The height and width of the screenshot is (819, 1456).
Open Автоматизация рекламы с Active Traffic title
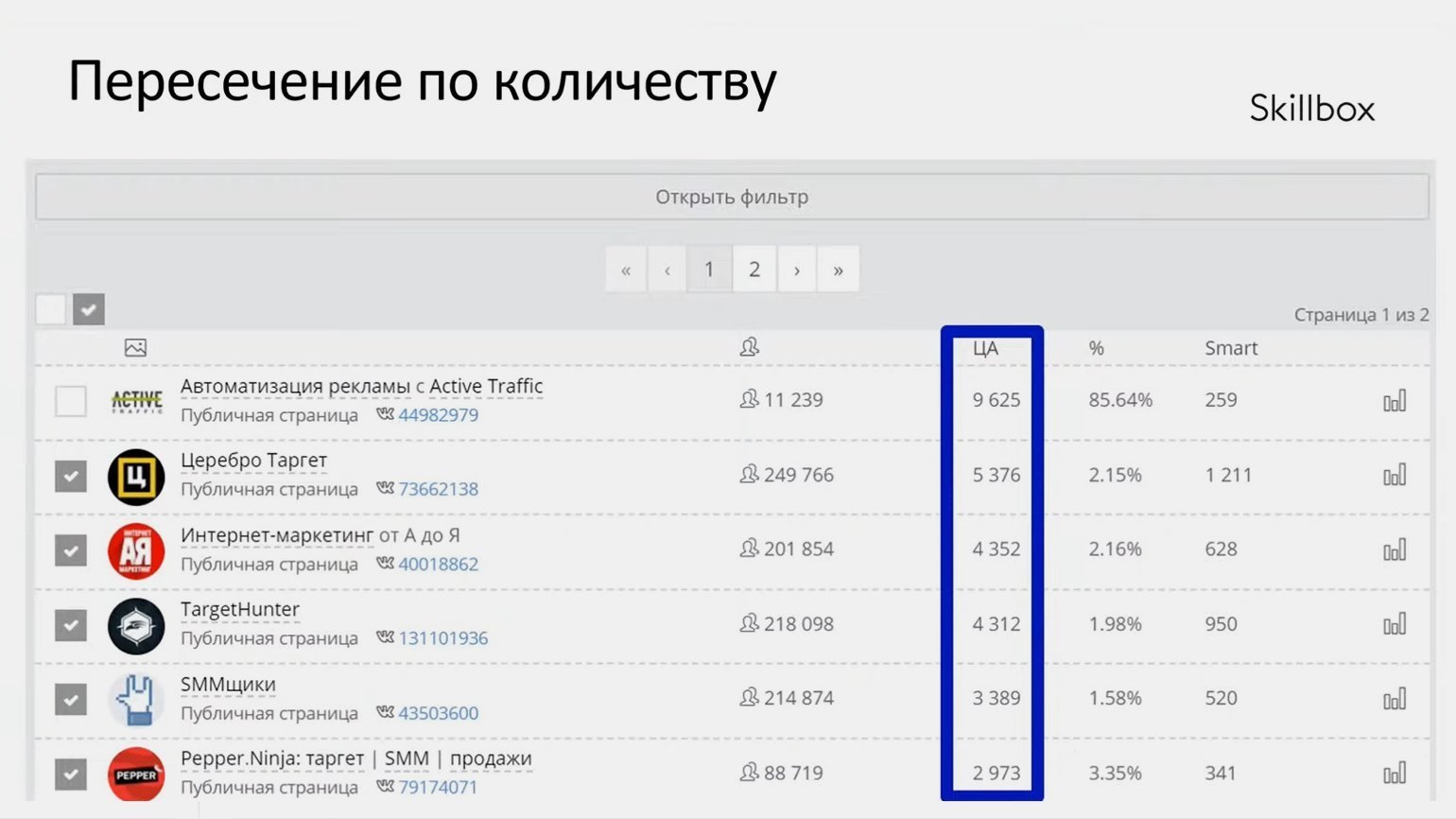[362, 386]
